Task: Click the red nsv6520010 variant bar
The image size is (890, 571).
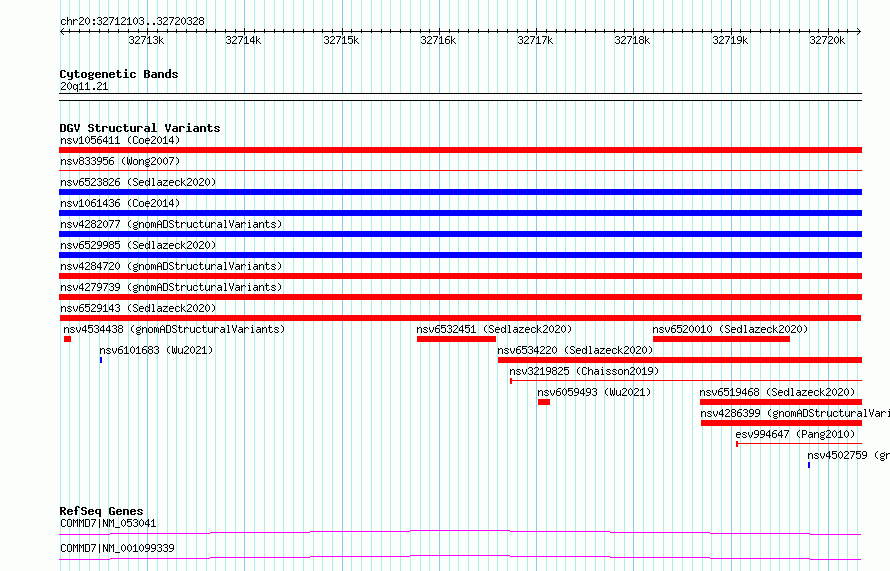Action: pyautogui.click(x=721, y=339)
